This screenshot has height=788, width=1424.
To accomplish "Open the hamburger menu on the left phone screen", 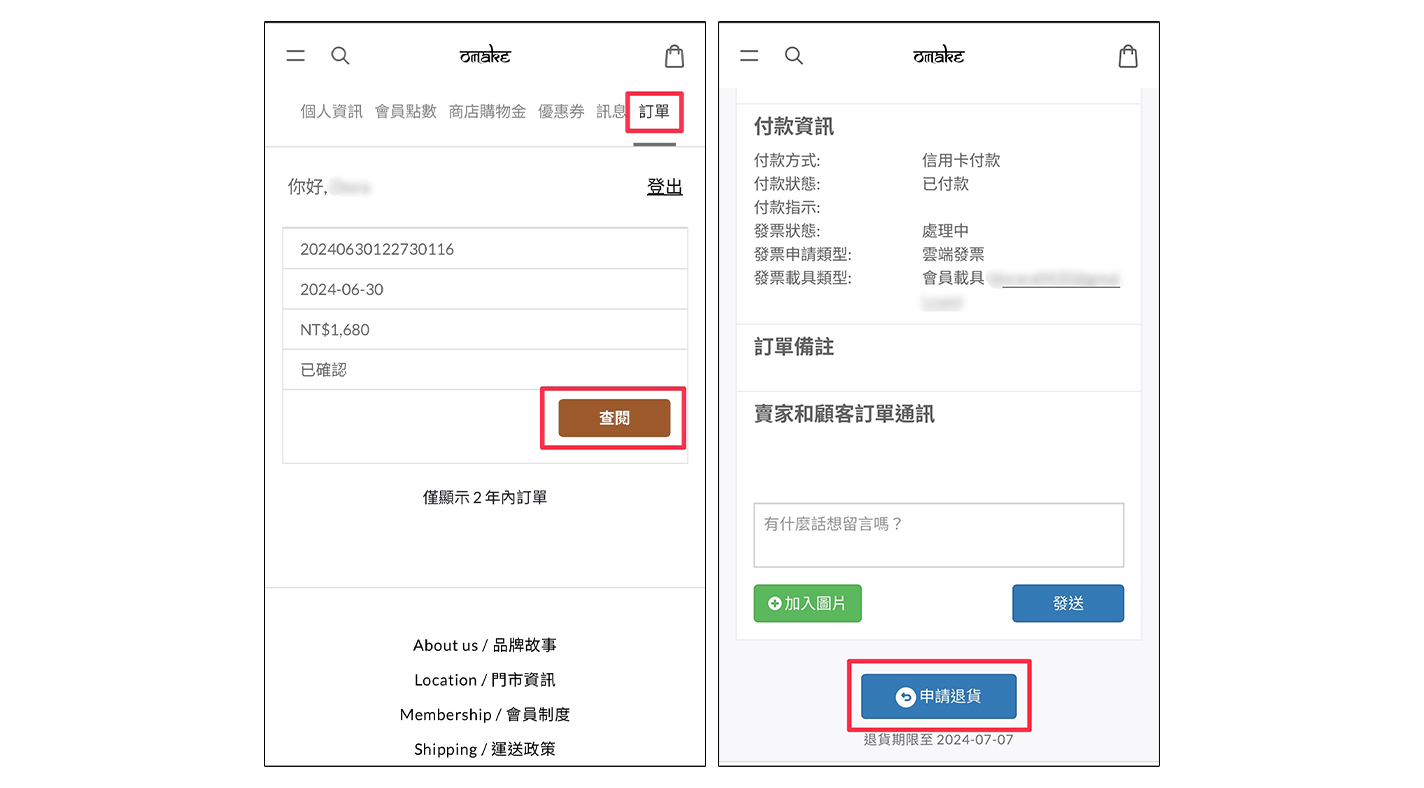I will point(296,56).
